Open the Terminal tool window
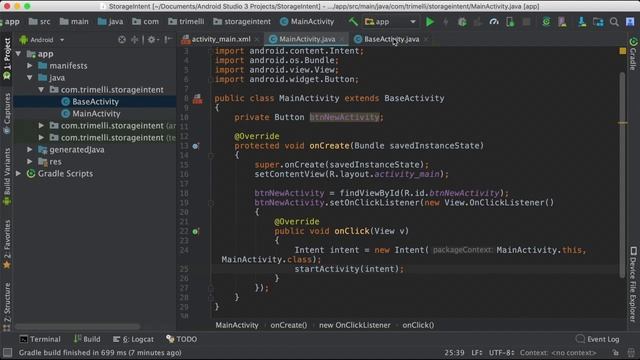Screen dimensions: 640x360 point(40,339)
